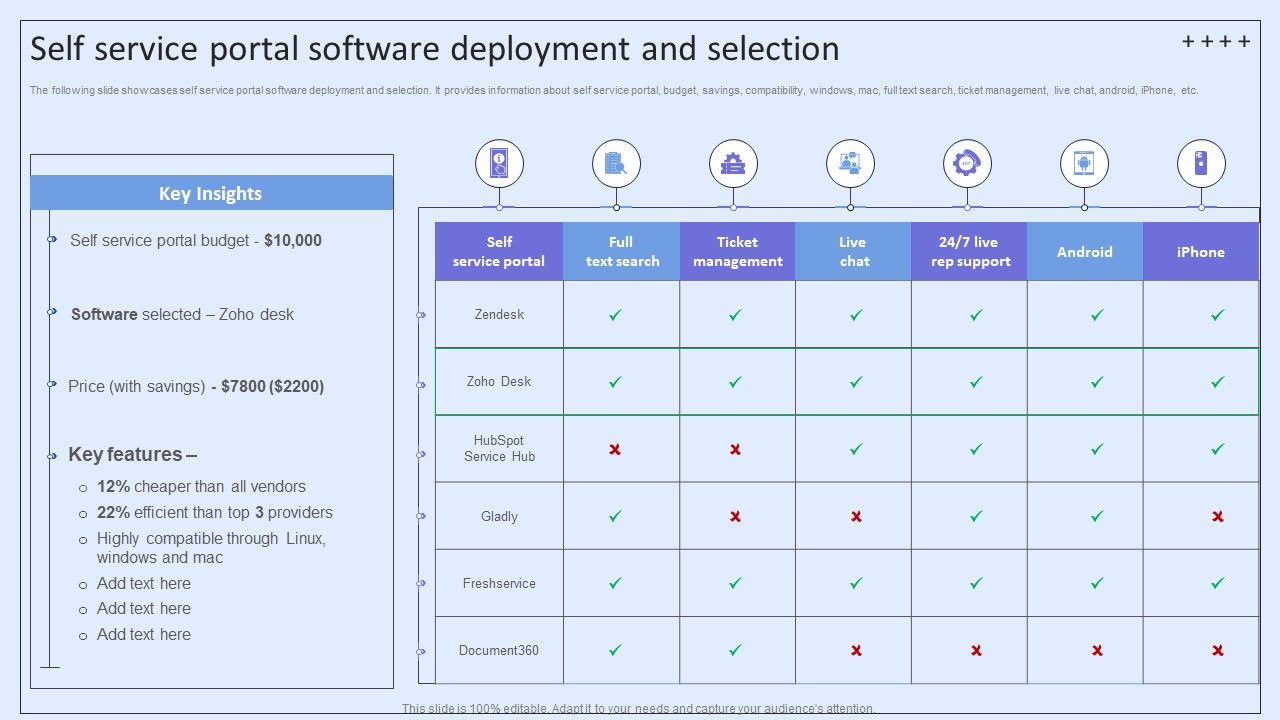Select the highlighted green Zoho Desk row border
1280x720 pixels.
[x=846, y=348]
